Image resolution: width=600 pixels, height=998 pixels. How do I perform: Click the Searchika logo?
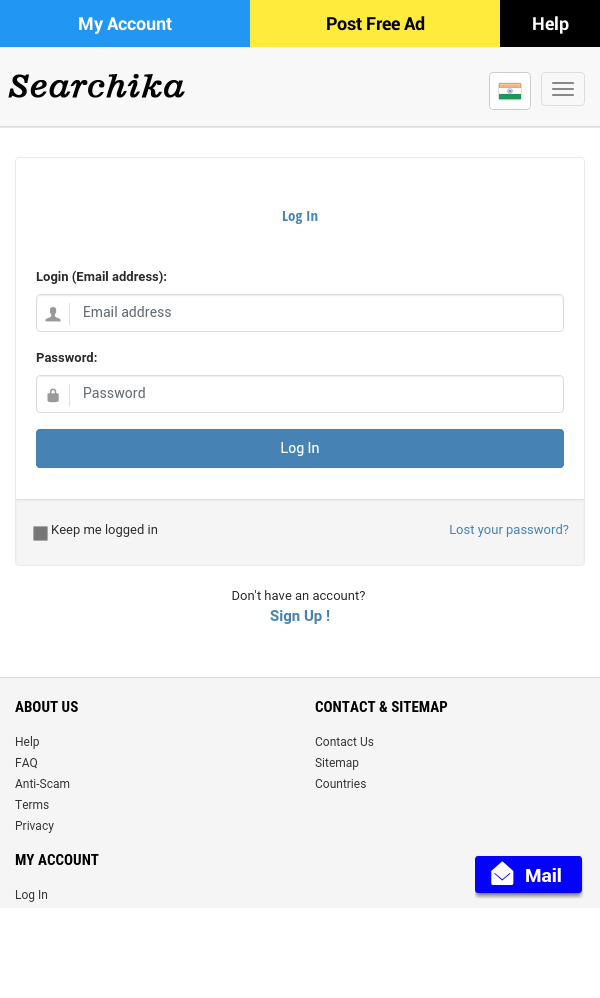97,87
